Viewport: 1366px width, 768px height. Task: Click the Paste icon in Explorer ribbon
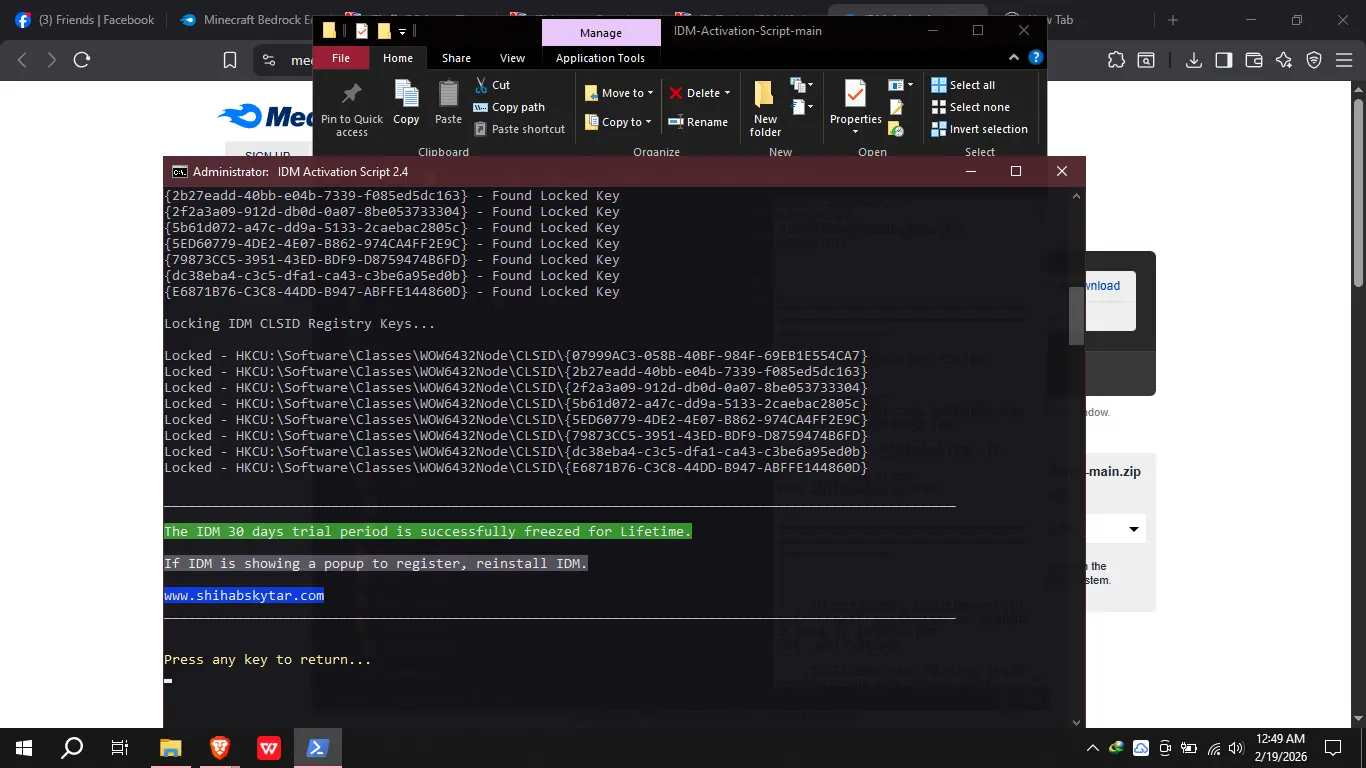[x=448, y=94]
